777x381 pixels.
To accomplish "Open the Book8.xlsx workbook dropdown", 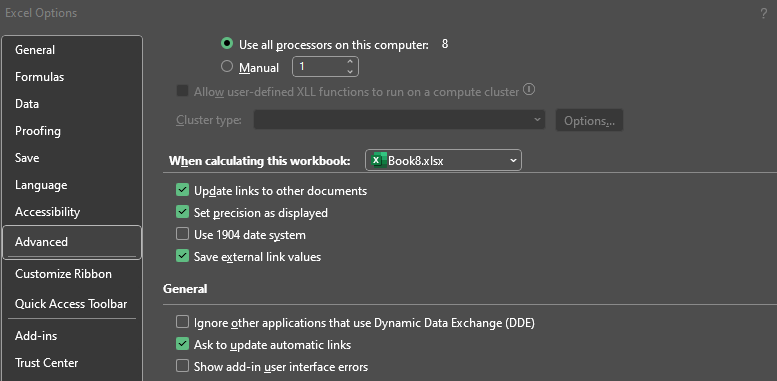I will (443, 160).
